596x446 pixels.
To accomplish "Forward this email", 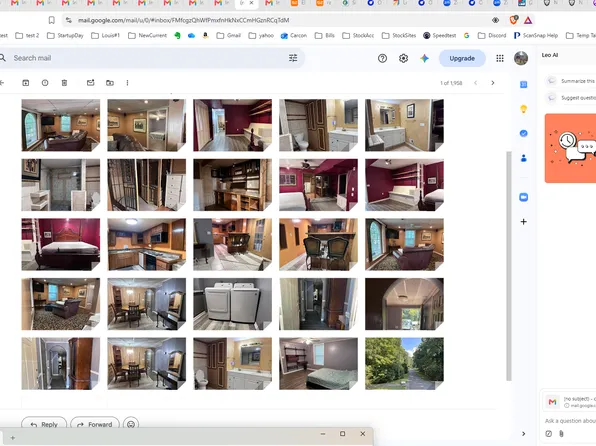I will (x=95, y=424).
